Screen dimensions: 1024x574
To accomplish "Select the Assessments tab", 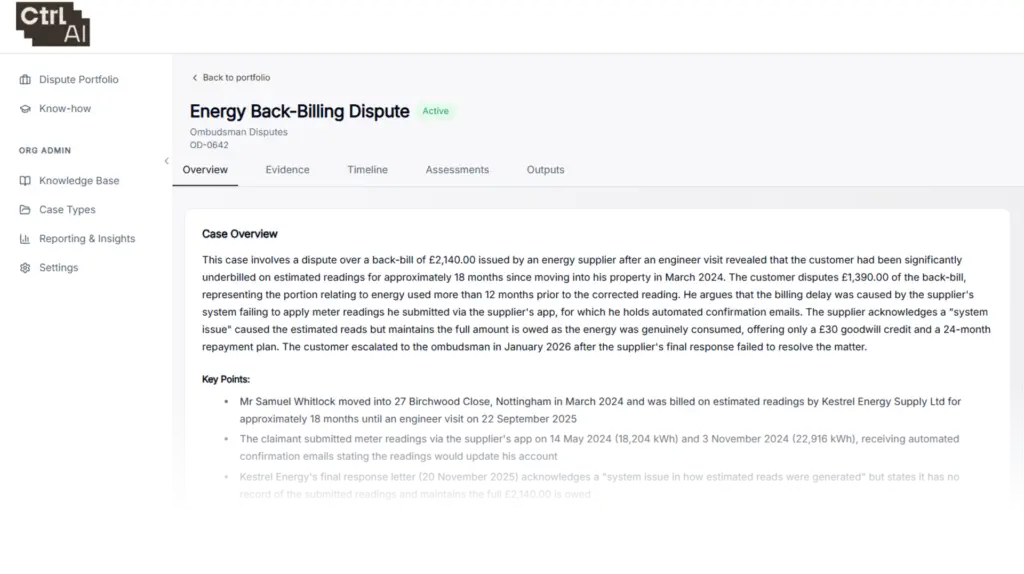I will tap(457, 170).
